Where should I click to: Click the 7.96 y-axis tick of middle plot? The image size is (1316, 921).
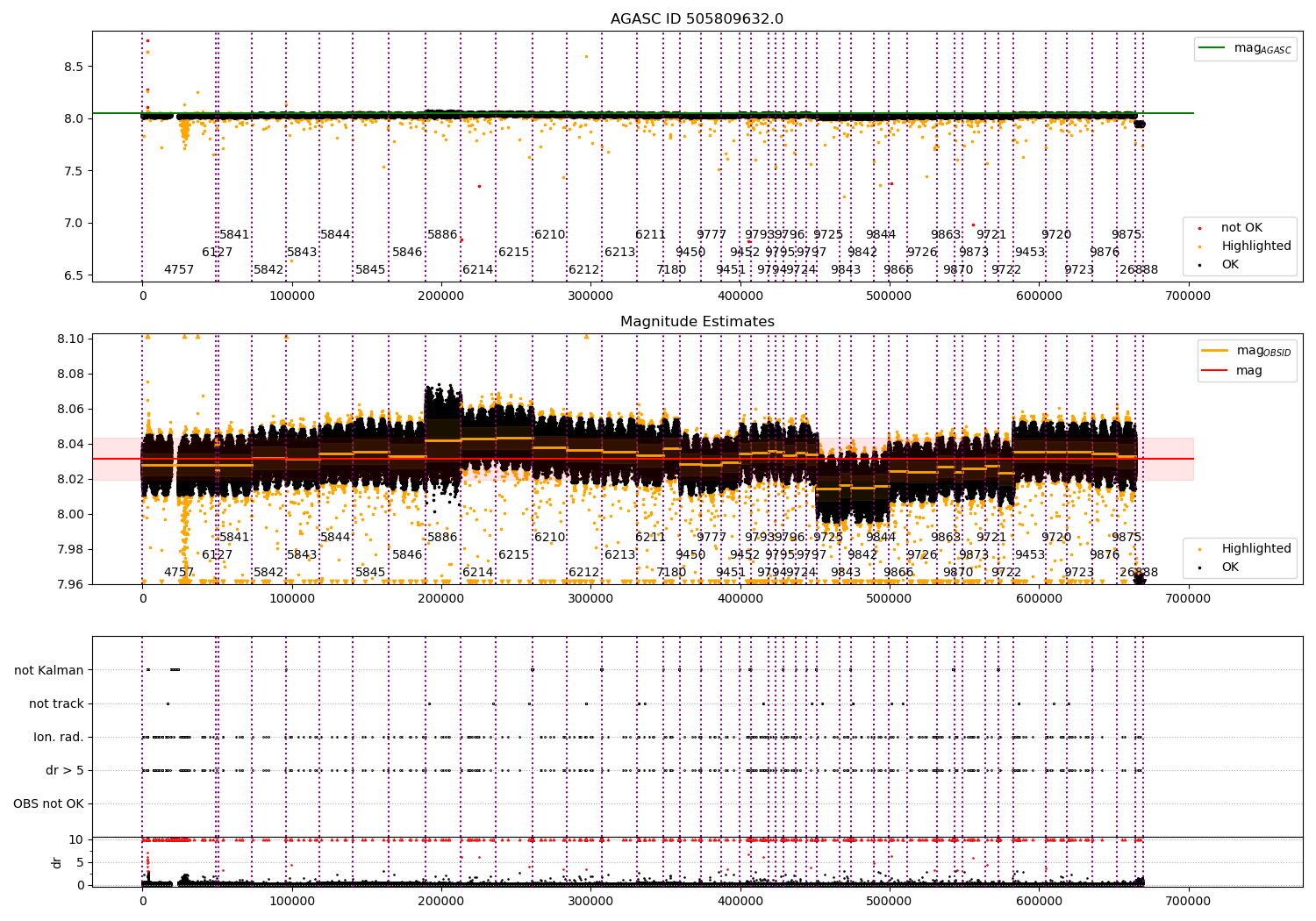68,584
